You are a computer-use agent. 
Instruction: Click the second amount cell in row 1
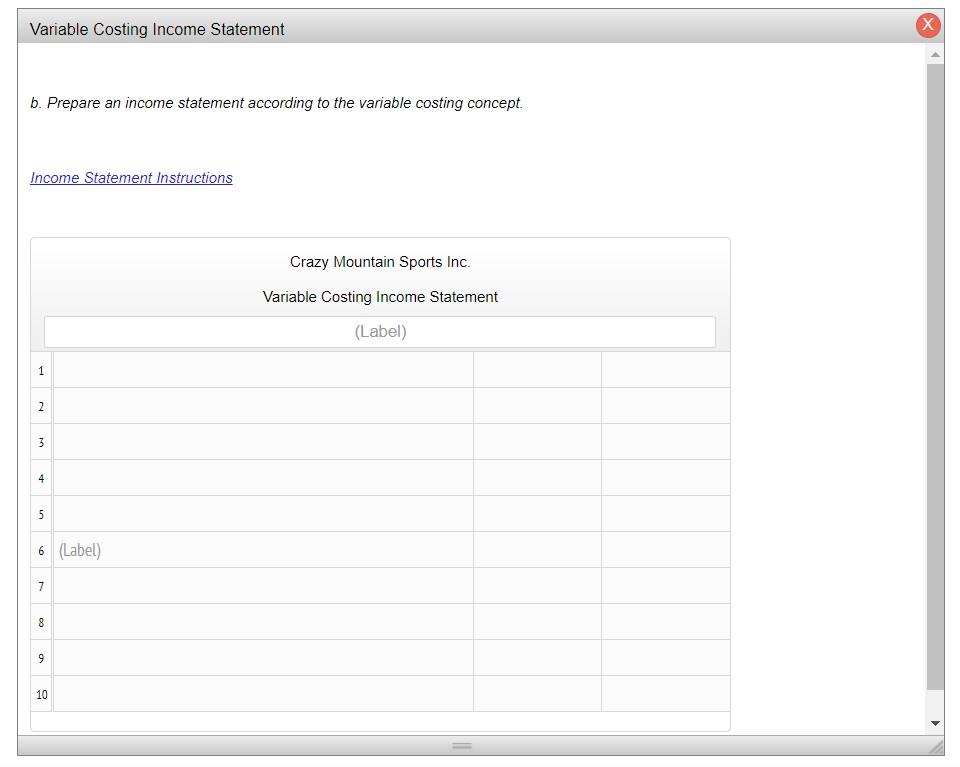[665, 369]
